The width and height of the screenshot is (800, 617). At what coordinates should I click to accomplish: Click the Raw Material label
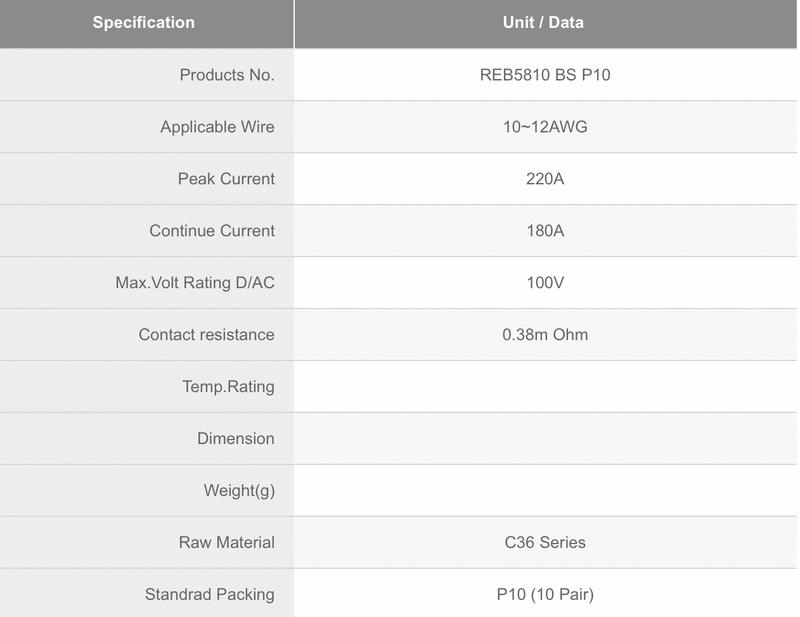click(227, 543)
